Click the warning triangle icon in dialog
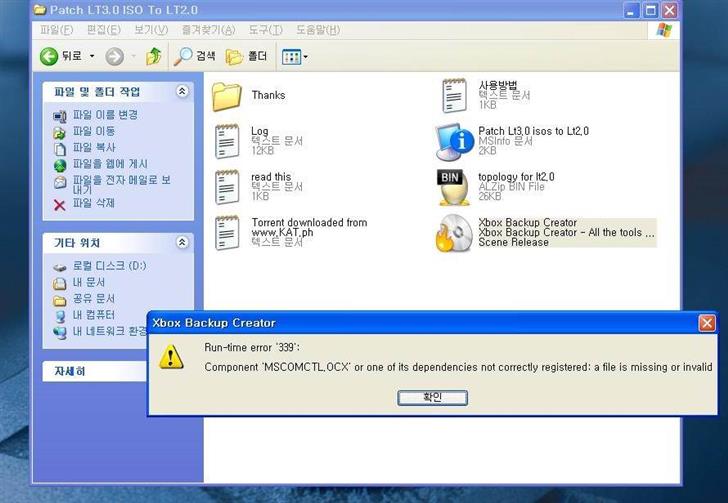The height and width of the screenshot is (503, 728). point(171,357)
